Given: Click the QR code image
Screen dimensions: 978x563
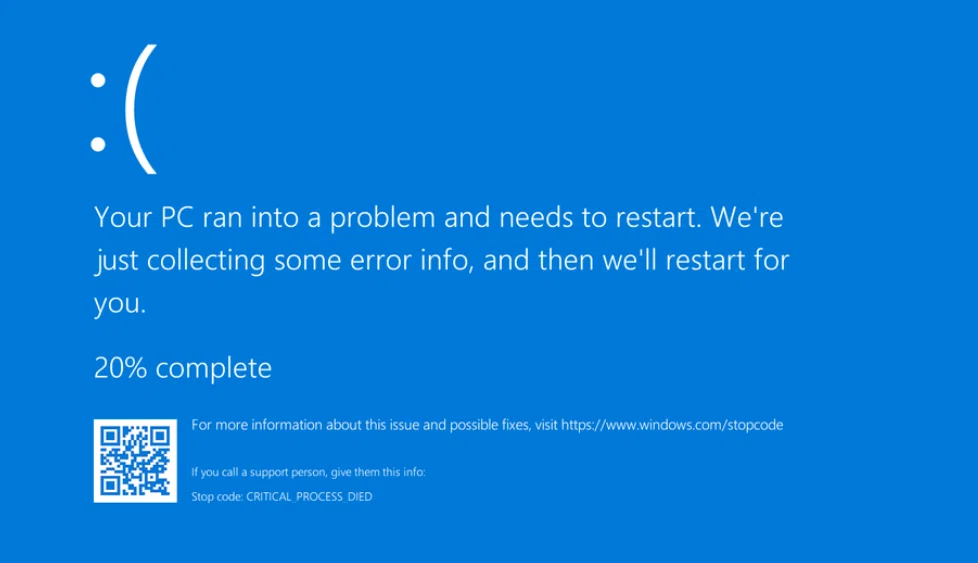Looking at the screenshot, I should coord(135,461).
